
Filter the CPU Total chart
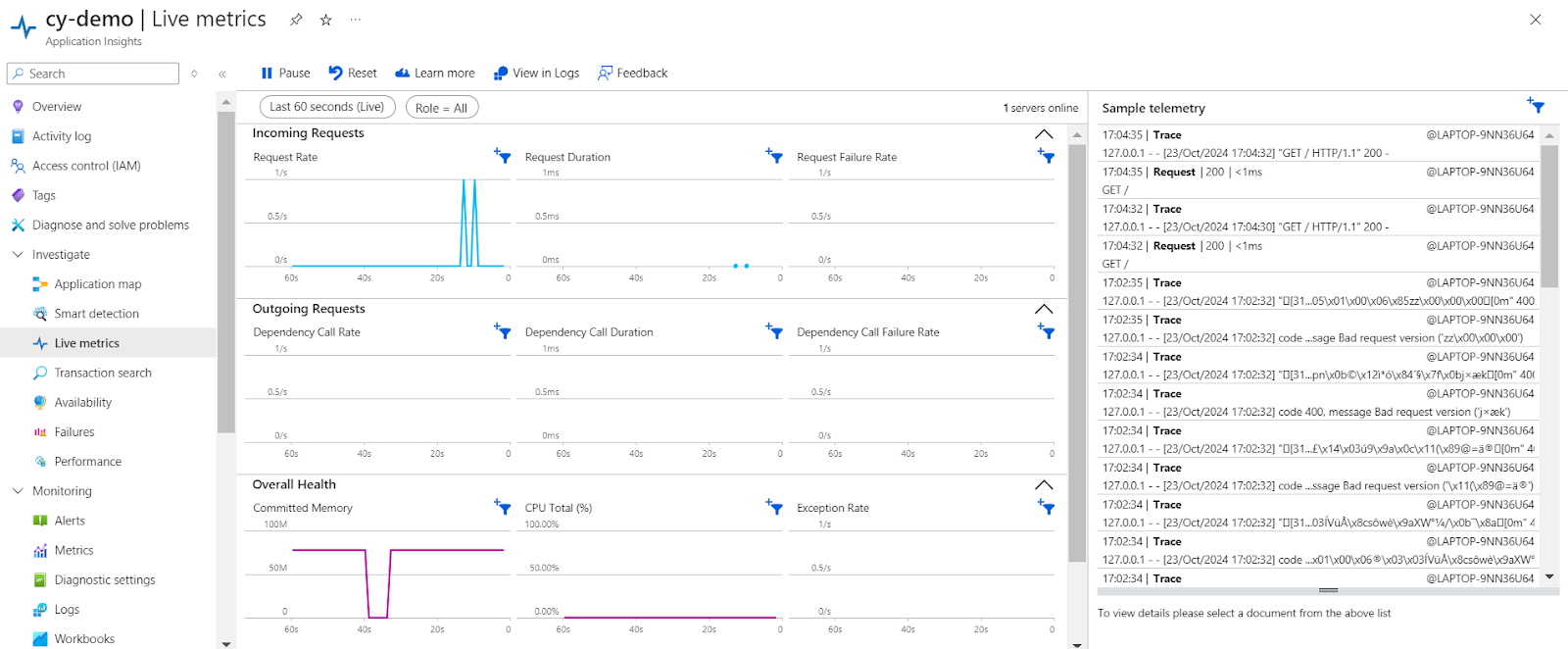774,507
